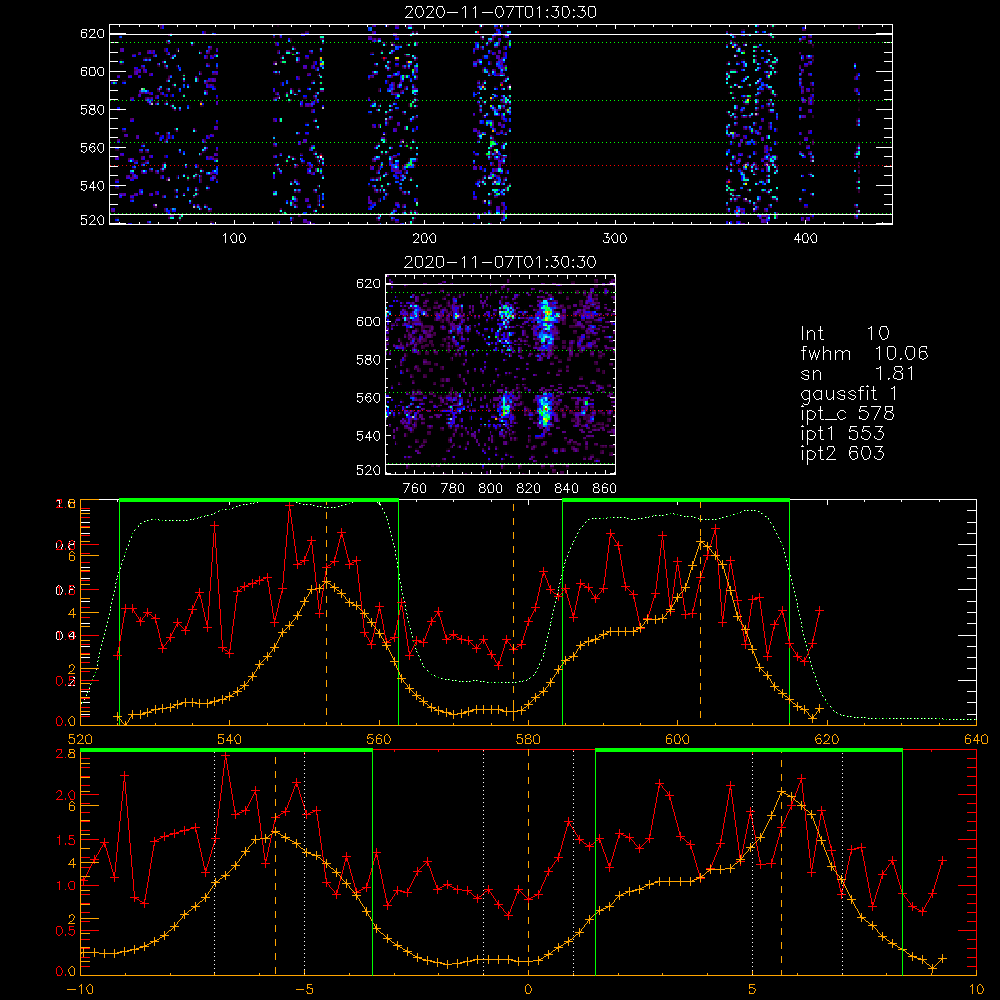Click the red 0.5 y-axis label of bottom plot

66,932
